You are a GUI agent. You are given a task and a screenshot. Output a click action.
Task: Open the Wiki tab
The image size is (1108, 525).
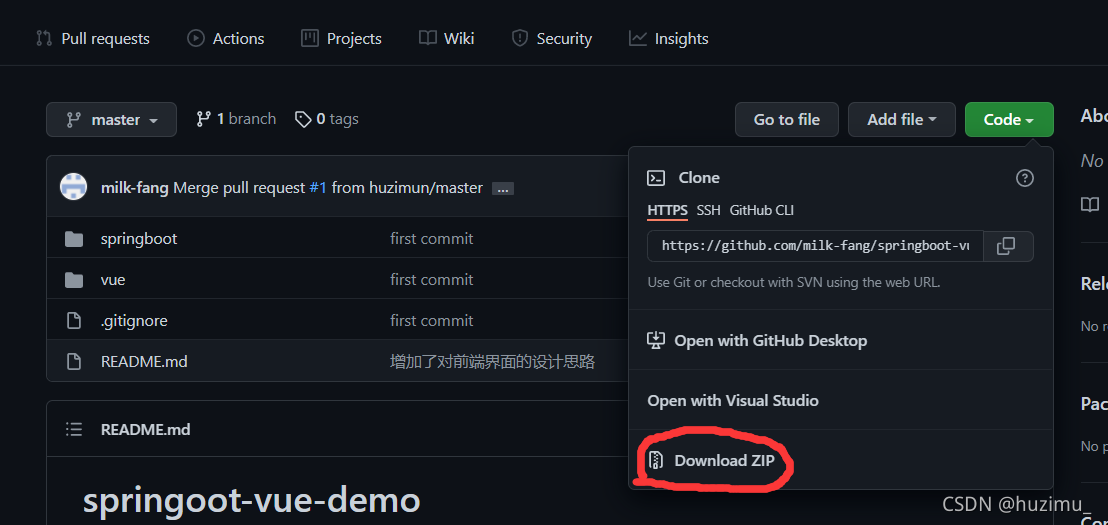click(x=447, y=38)
